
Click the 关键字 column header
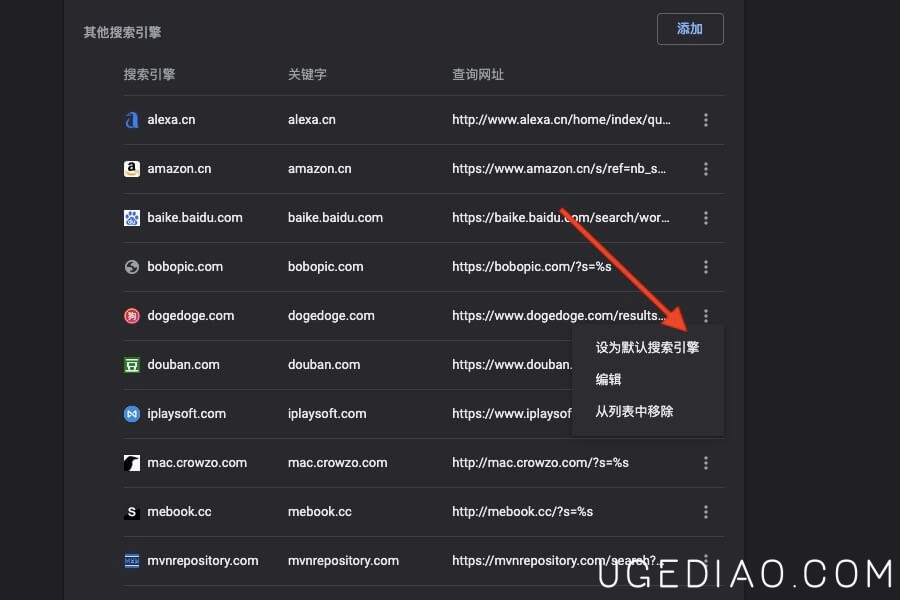[x=307, y=75]
